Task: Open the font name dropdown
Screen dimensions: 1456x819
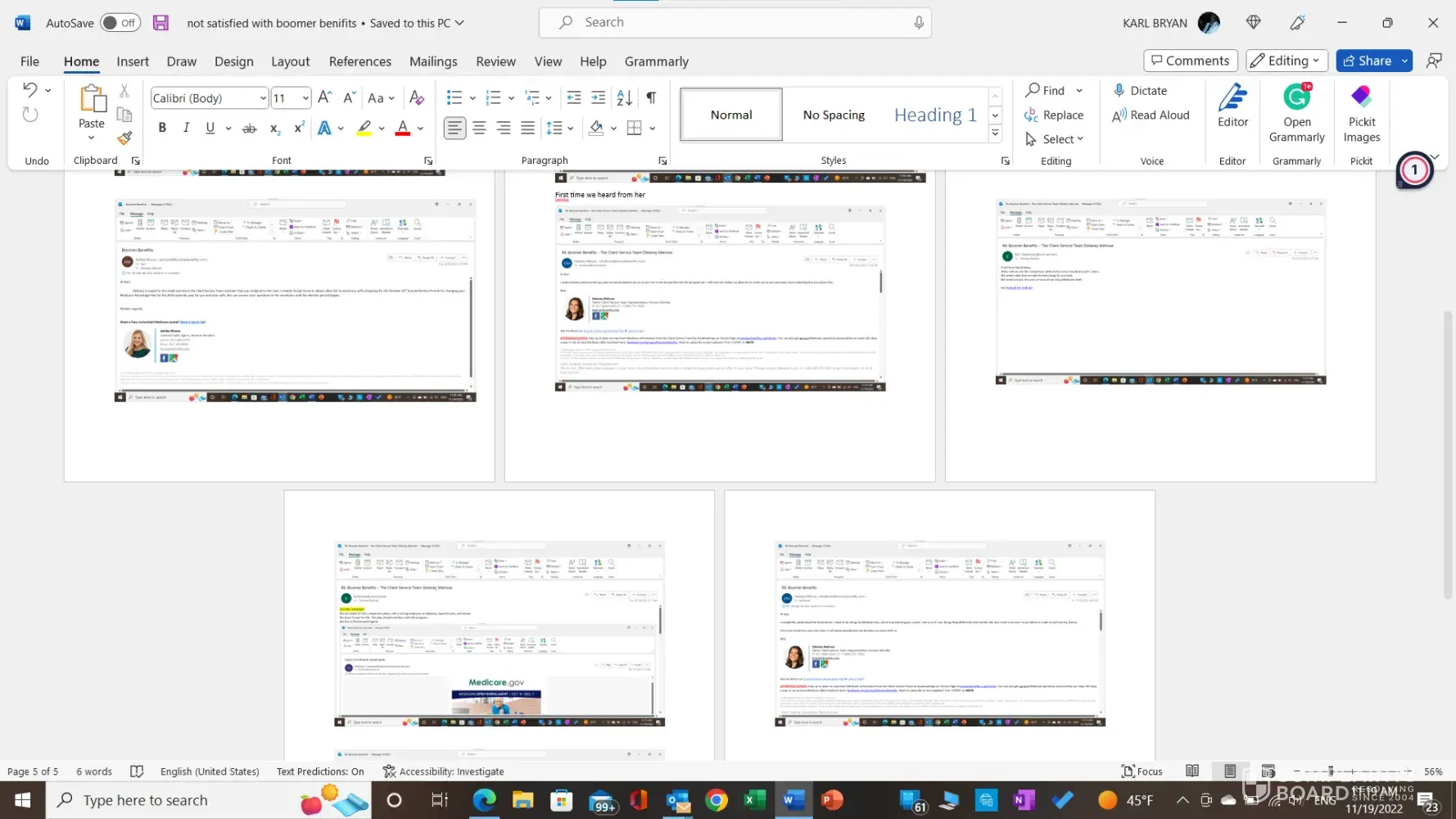Action: click(263, 98)
